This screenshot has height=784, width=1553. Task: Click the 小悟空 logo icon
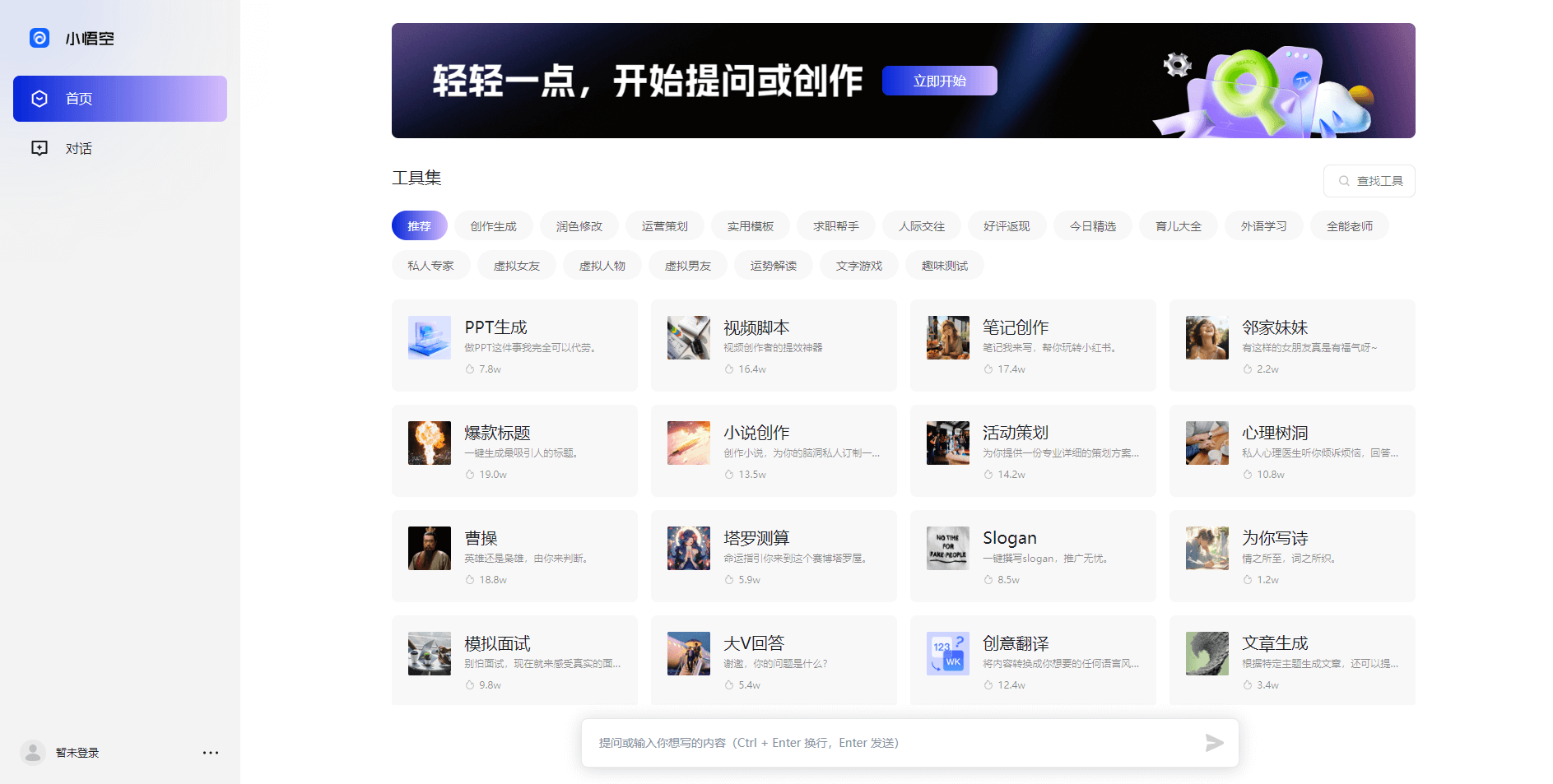click(x=39, y=38)
